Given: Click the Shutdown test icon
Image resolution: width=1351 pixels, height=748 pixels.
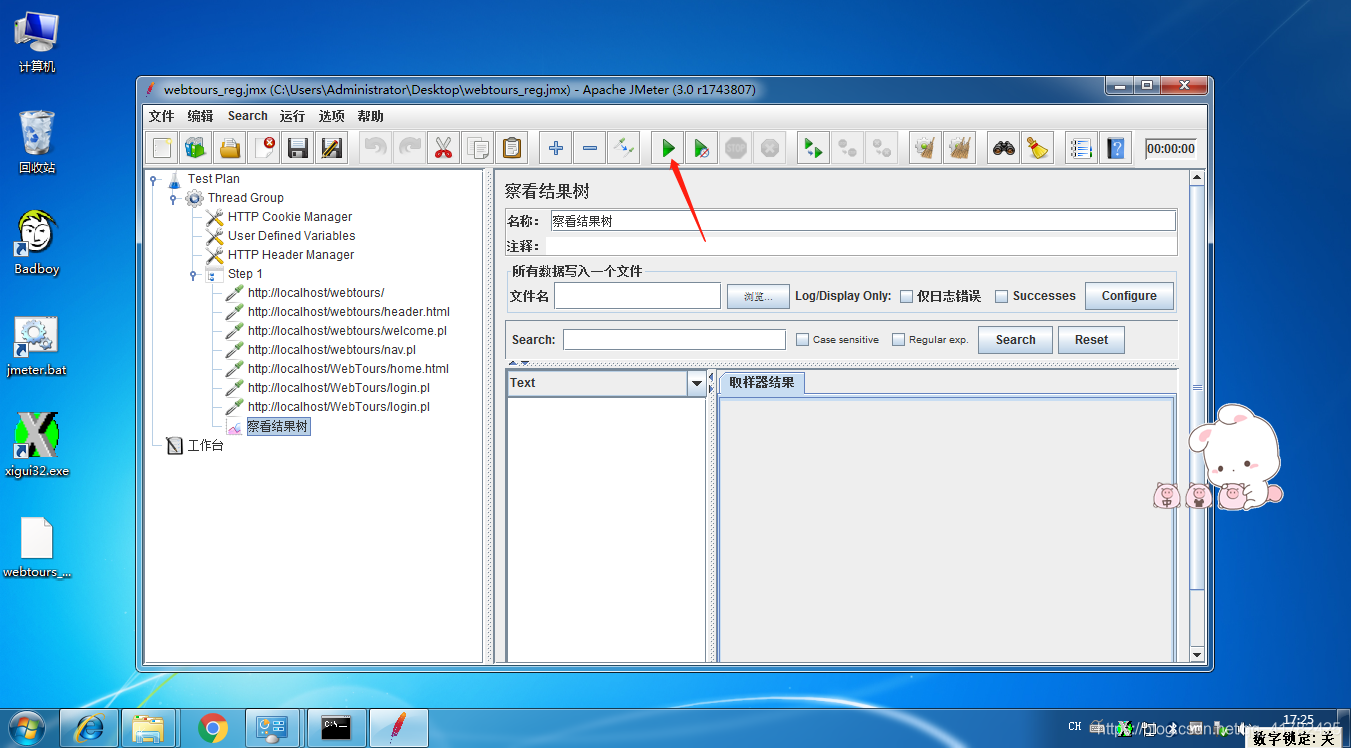Looking at the screenshot, I should pyautogui.click(x=770, y=149).
